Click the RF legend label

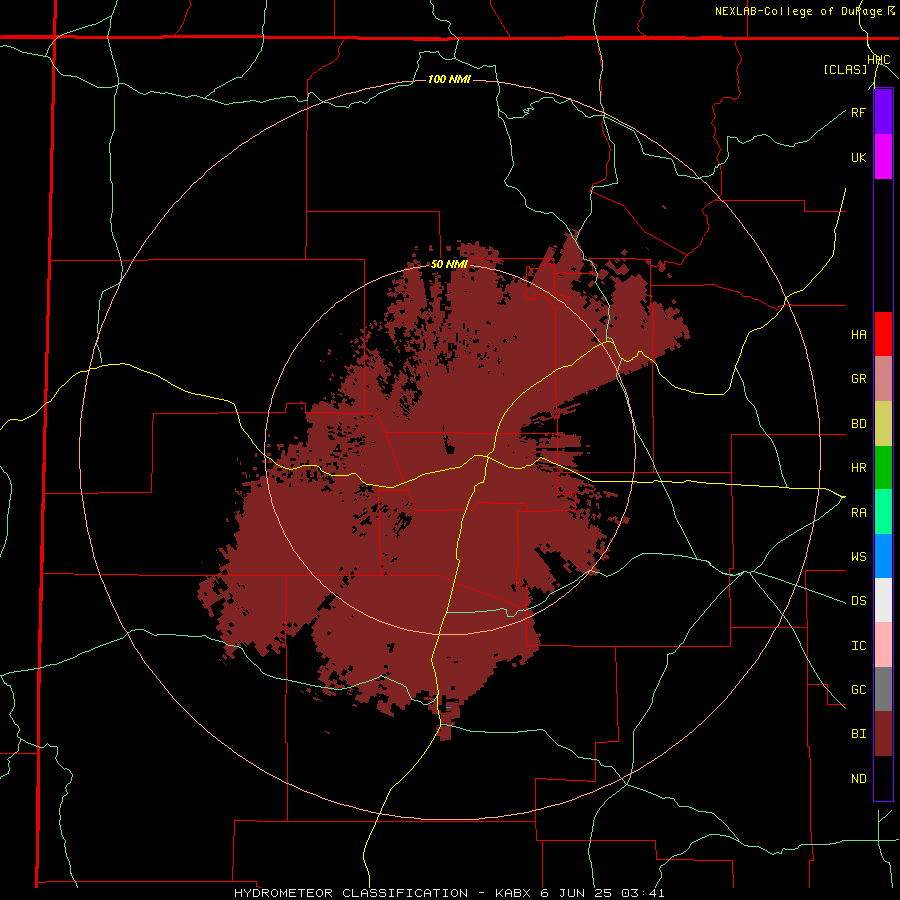pyautogui.click(x=858, y=112)
